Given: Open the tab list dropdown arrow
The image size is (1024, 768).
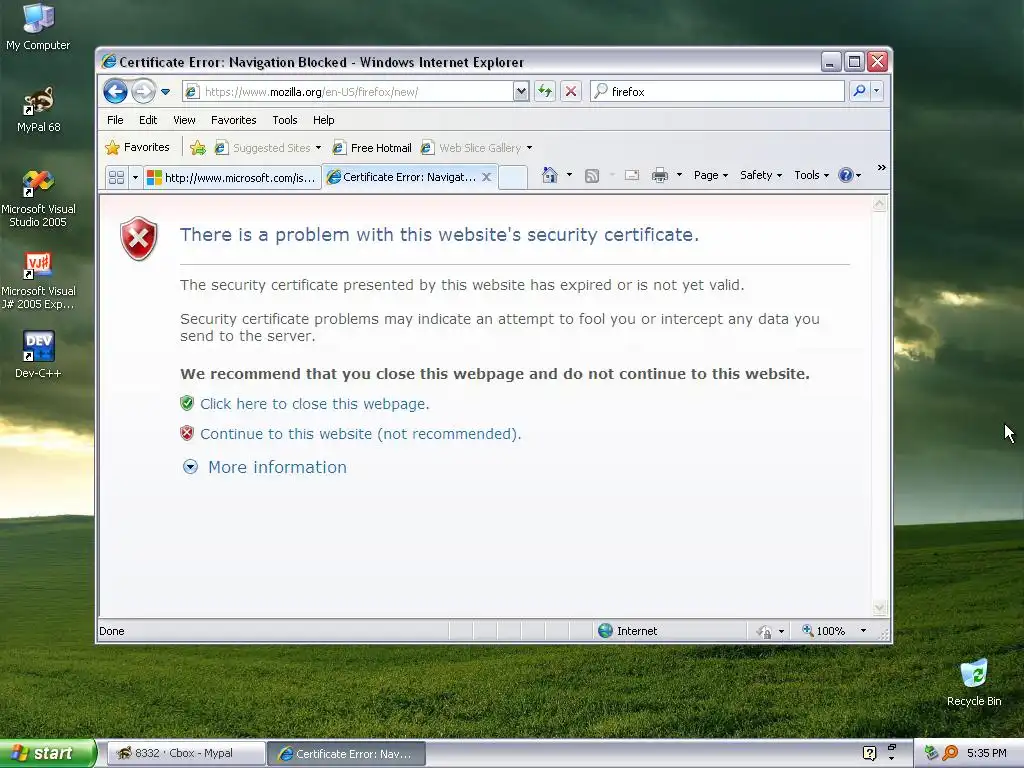Looking at the screenshot, I should (x=135, y=178).
